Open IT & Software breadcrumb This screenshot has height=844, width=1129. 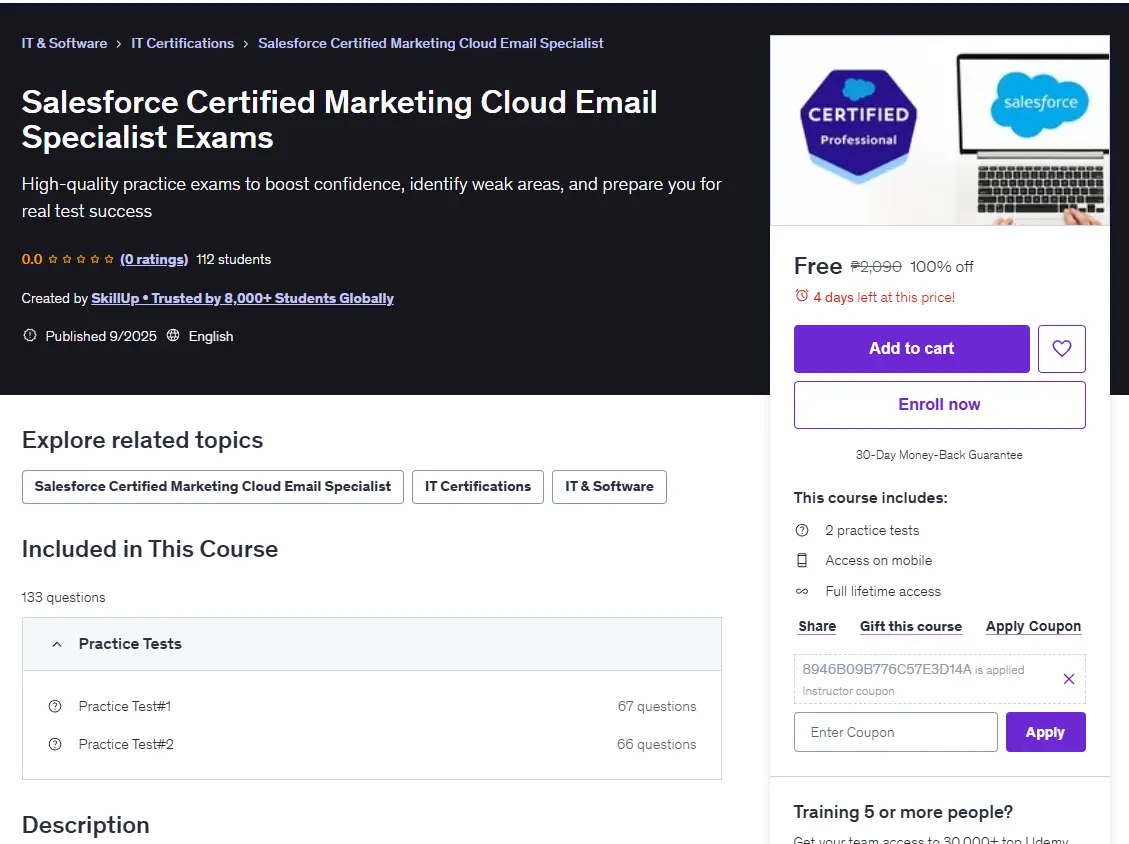pyautogui.click(x=64, y=43)
